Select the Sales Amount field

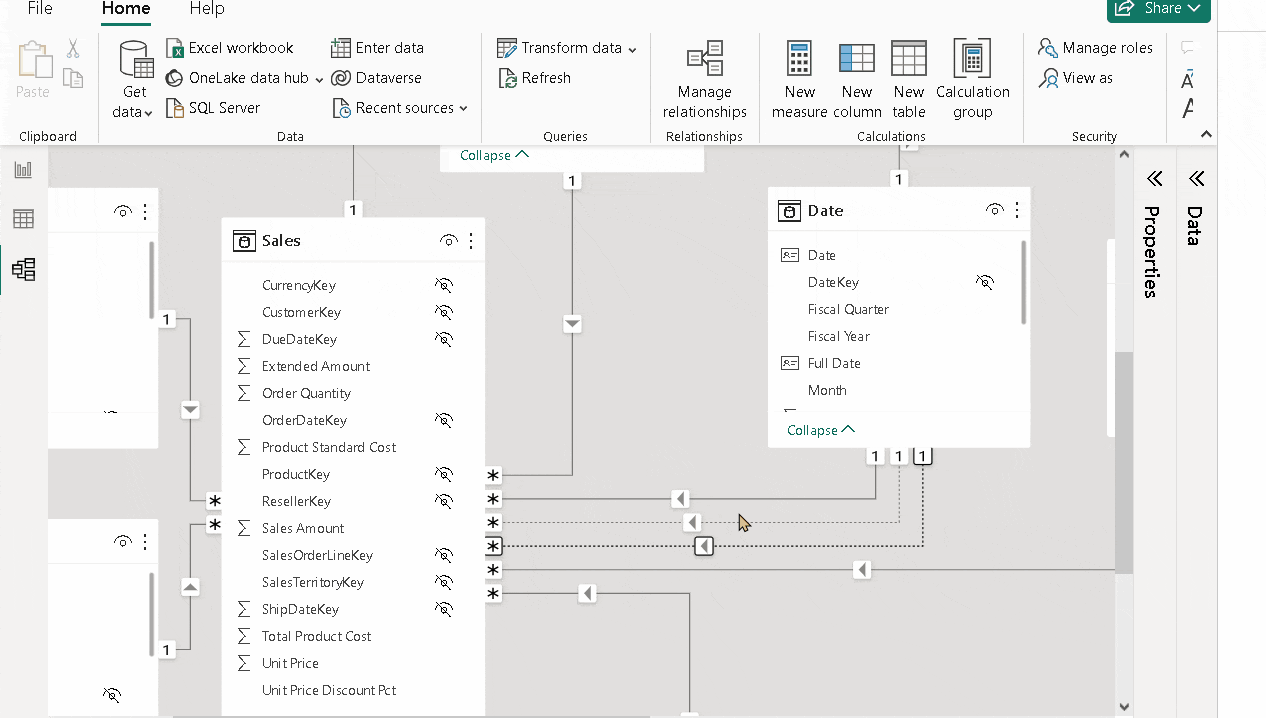tap(303, 528)
